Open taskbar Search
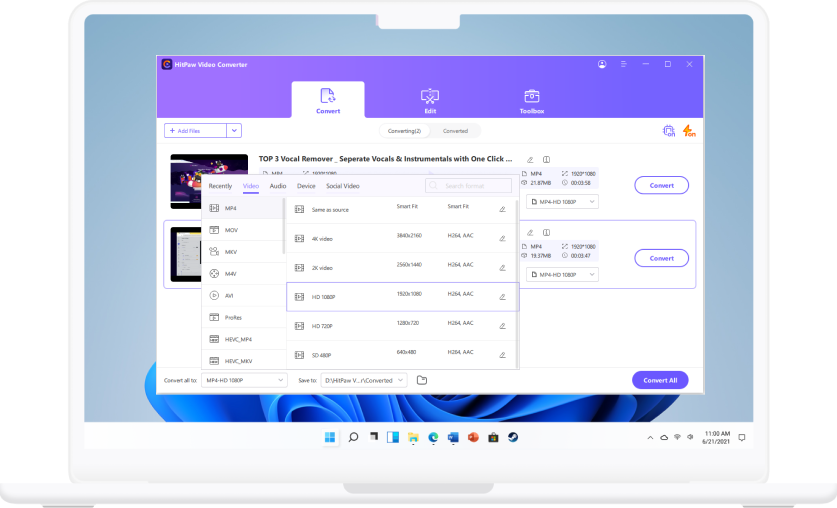This screenshot has height=508, width=837. [353, 438]
